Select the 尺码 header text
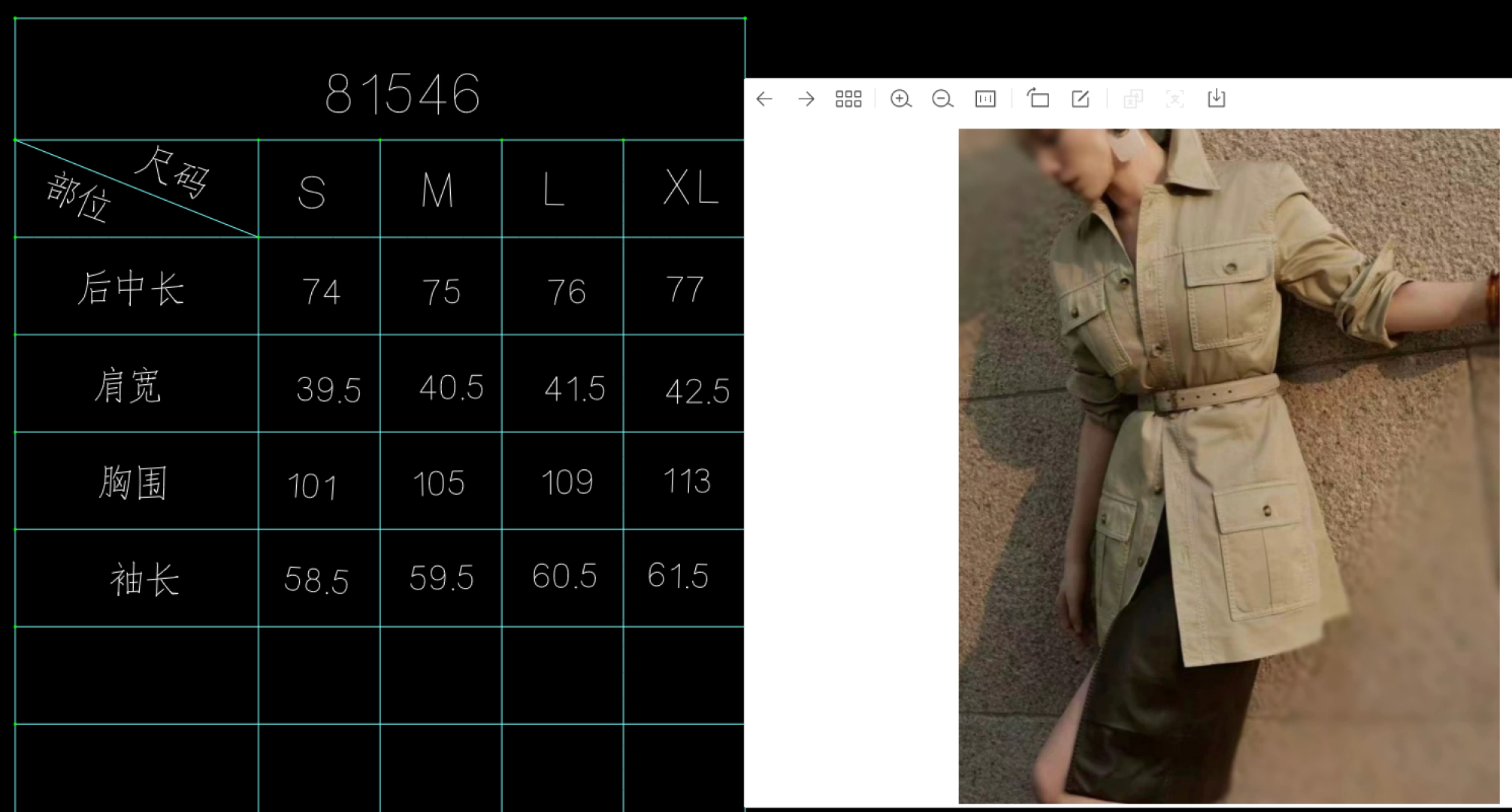 click(x=173, y=173)
